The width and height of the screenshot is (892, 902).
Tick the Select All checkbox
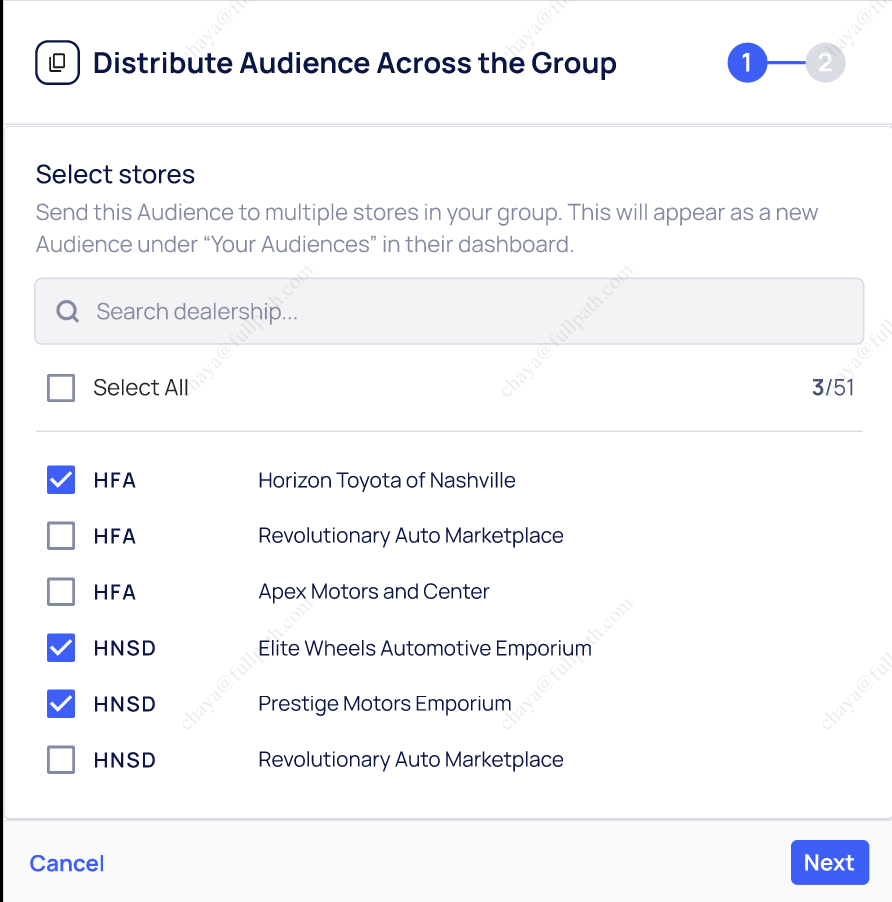coord(61,388)
